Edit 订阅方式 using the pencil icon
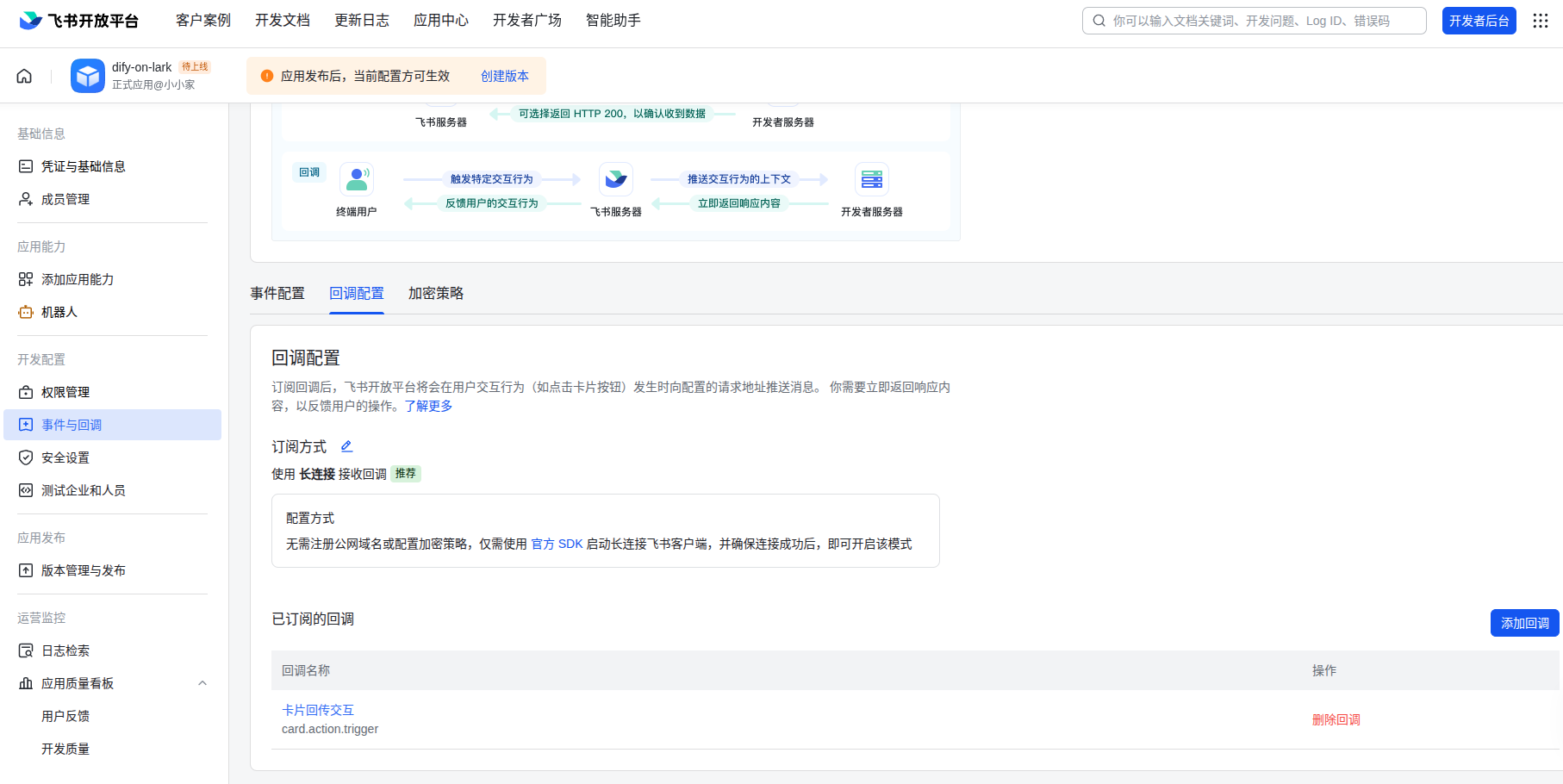Viewport: 1563px width, 784px height. 346,446
